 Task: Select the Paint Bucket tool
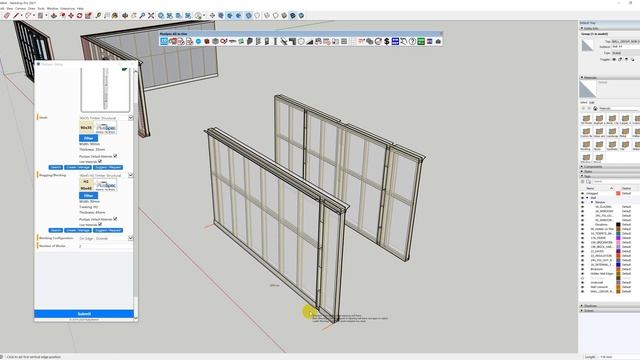[x=115, y=16]
